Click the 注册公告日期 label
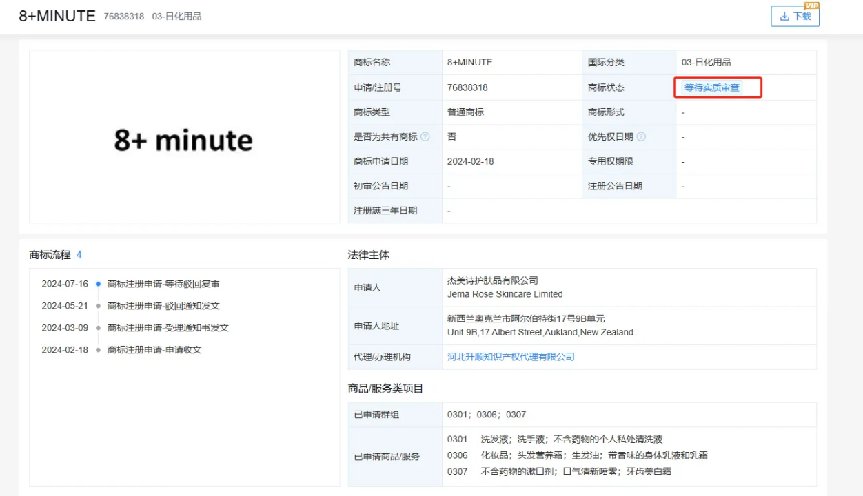The height and width of the screenshot is (496, 863). 615,186
